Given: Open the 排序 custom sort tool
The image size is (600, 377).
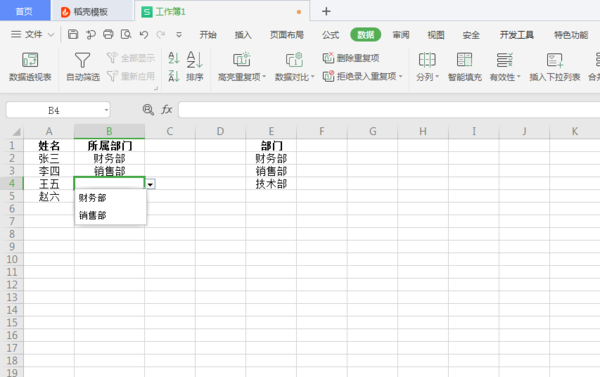Looking at the screenshot, I should coord(195,67).
